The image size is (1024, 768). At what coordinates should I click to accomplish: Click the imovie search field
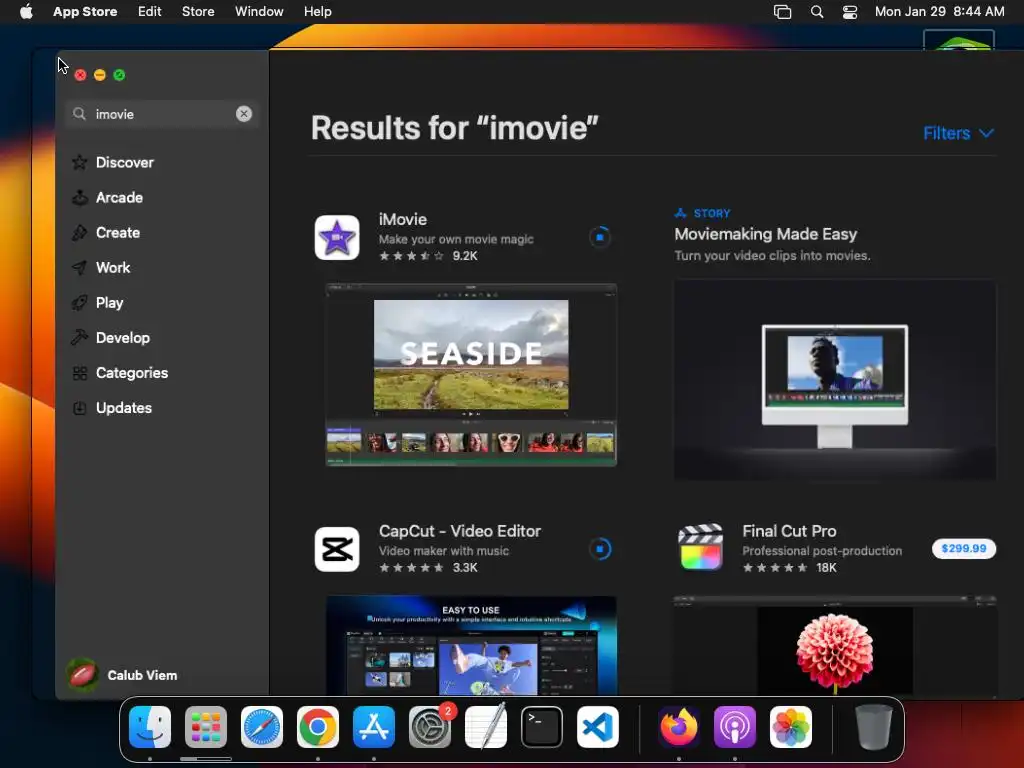pyautogui.click(x=161, y=114)
